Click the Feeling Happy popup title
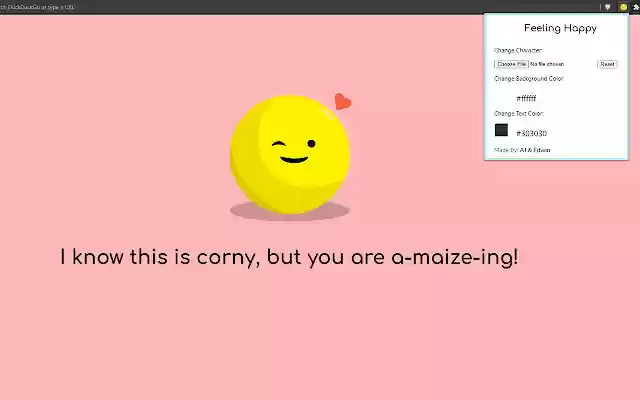The image size is (640, 400). pos(560,28)
